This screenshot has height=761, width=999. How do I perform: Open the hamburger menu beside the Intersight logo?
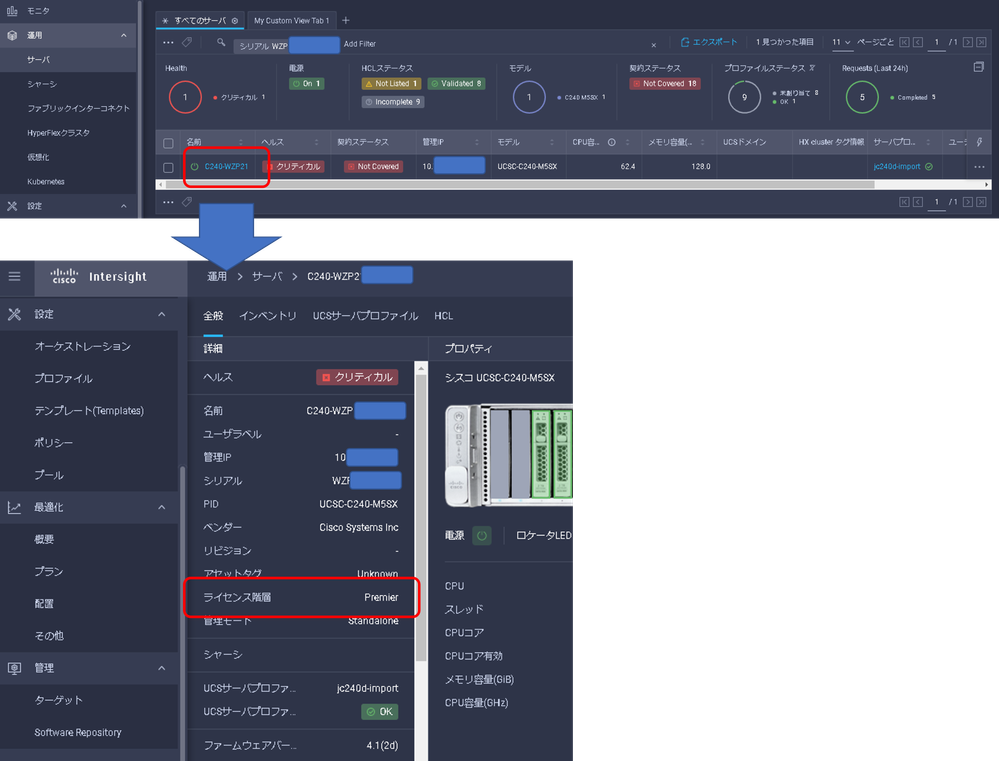[14, 276]
